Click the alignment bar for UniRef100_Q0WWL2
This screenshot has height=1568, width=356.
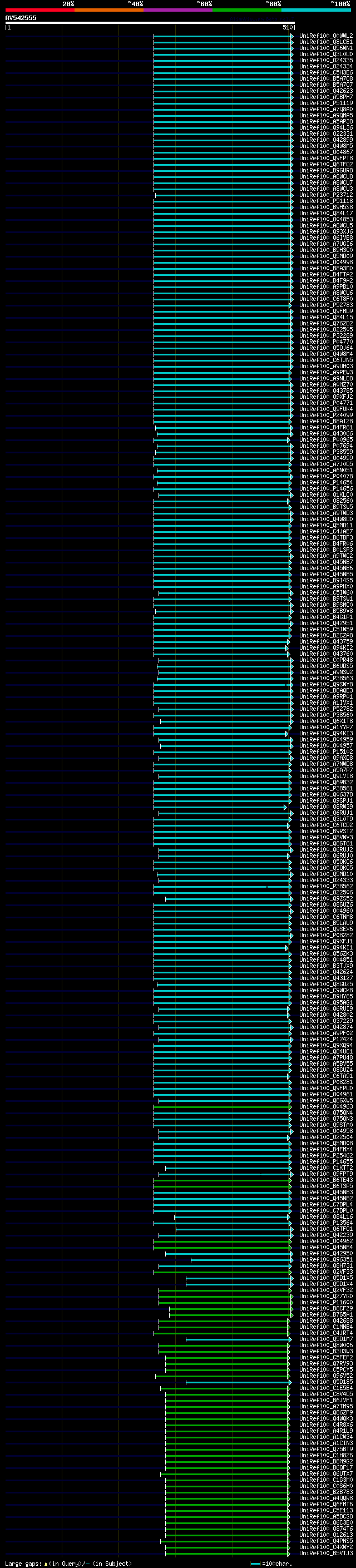pyautogui.click(x=224, y=36)
